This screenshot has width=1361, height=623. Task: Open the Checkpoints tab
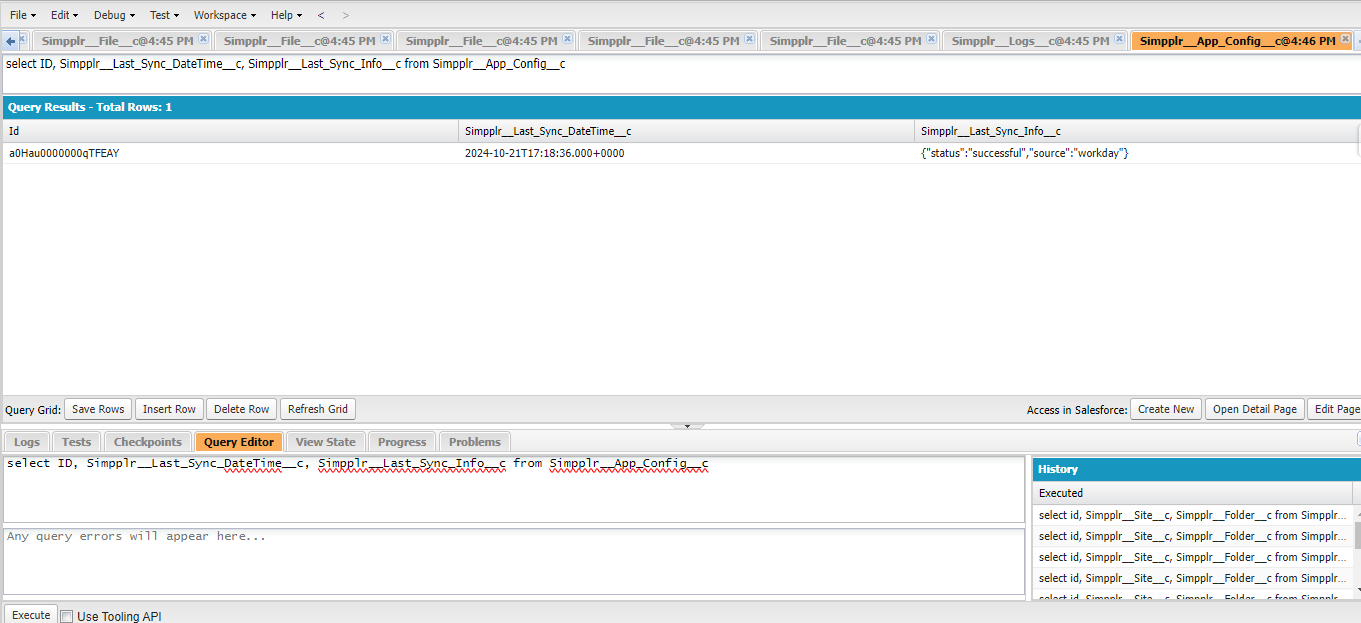click(148, 442)
